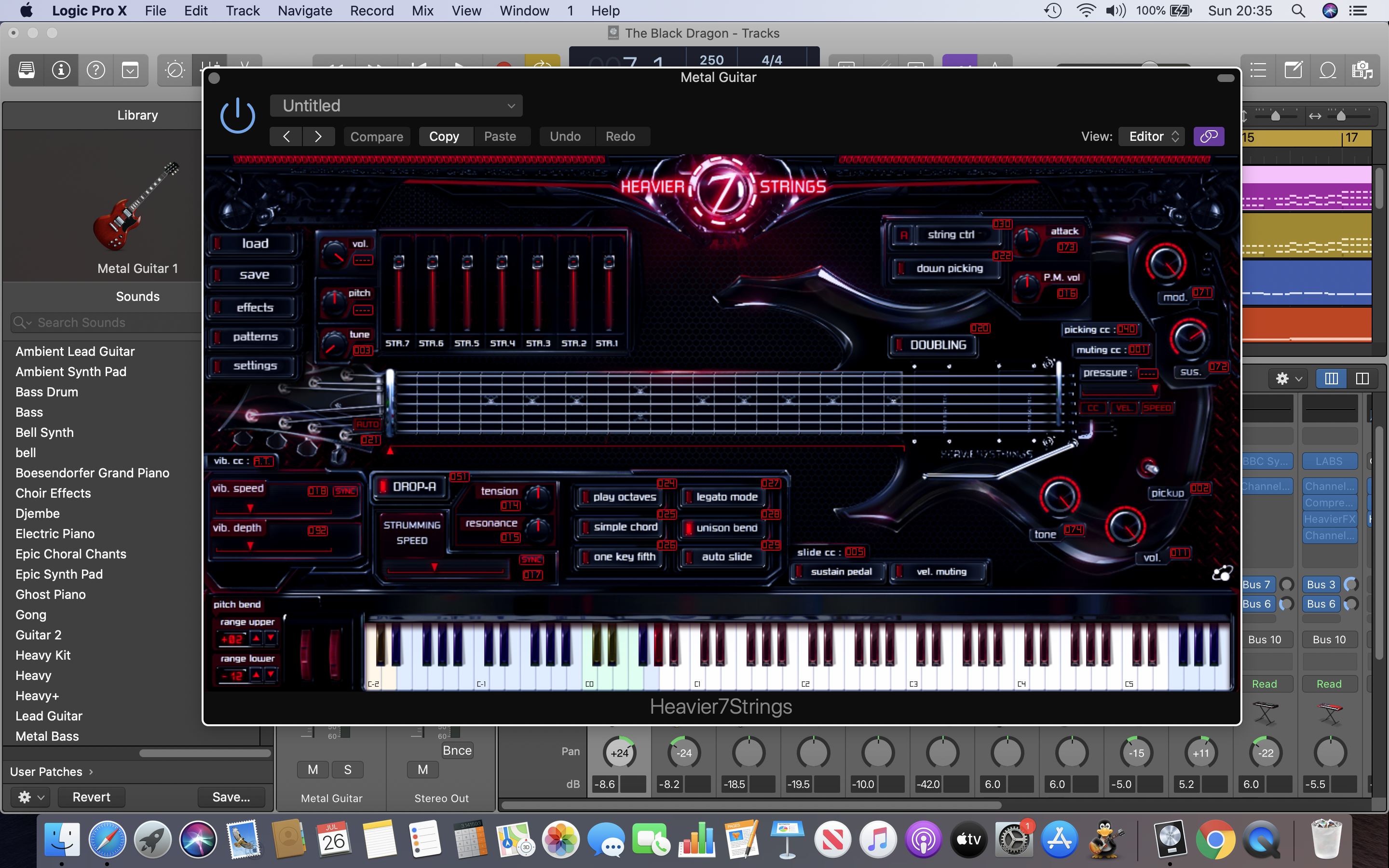Enable legato mode
Image resolution: width=1389 pixels, height=868 pixels.
722,497
